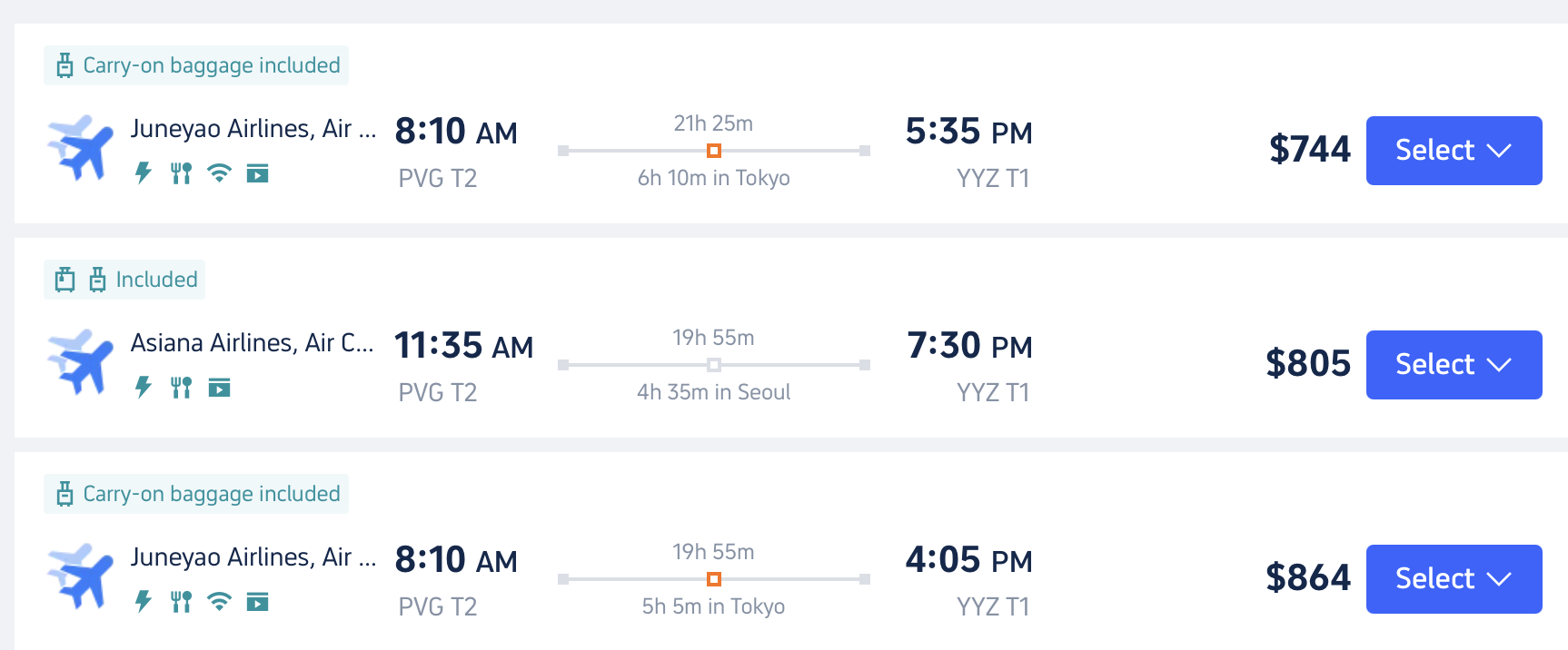Open the Select dropdown for the $744 flight
Image resolution: width=1568 pixels, height=650 pixels.
tap(1454, 151)
